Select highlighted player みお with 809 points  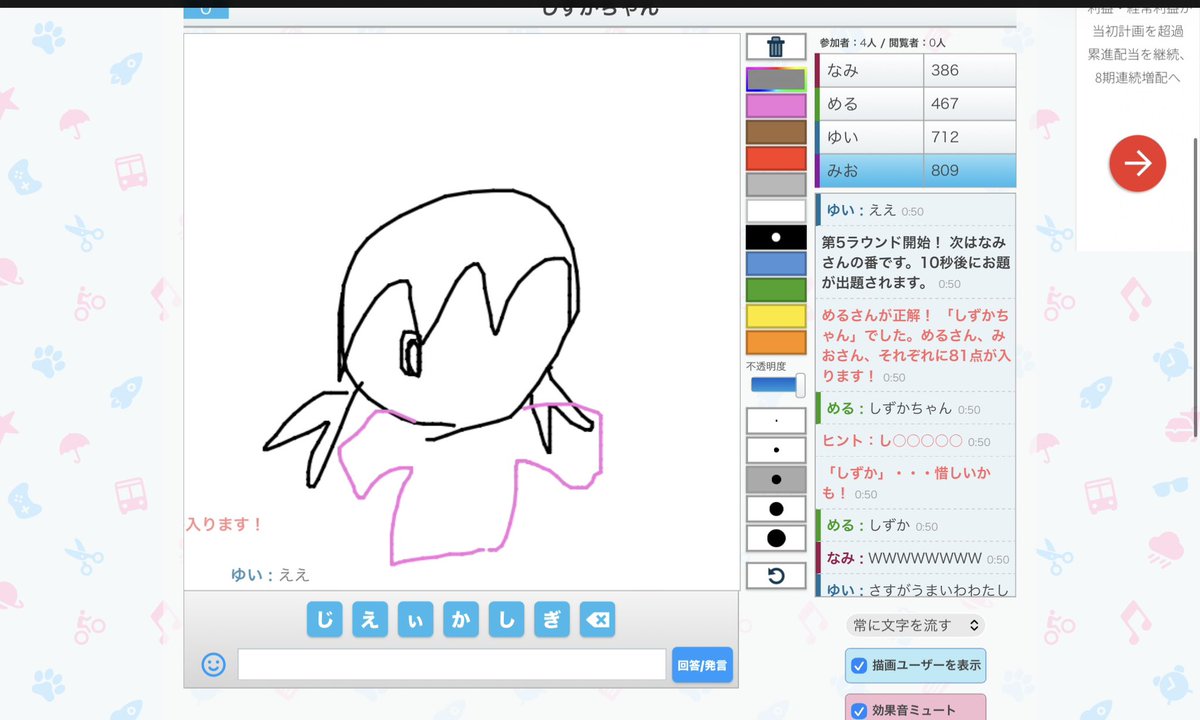click(x=916, y=171)
